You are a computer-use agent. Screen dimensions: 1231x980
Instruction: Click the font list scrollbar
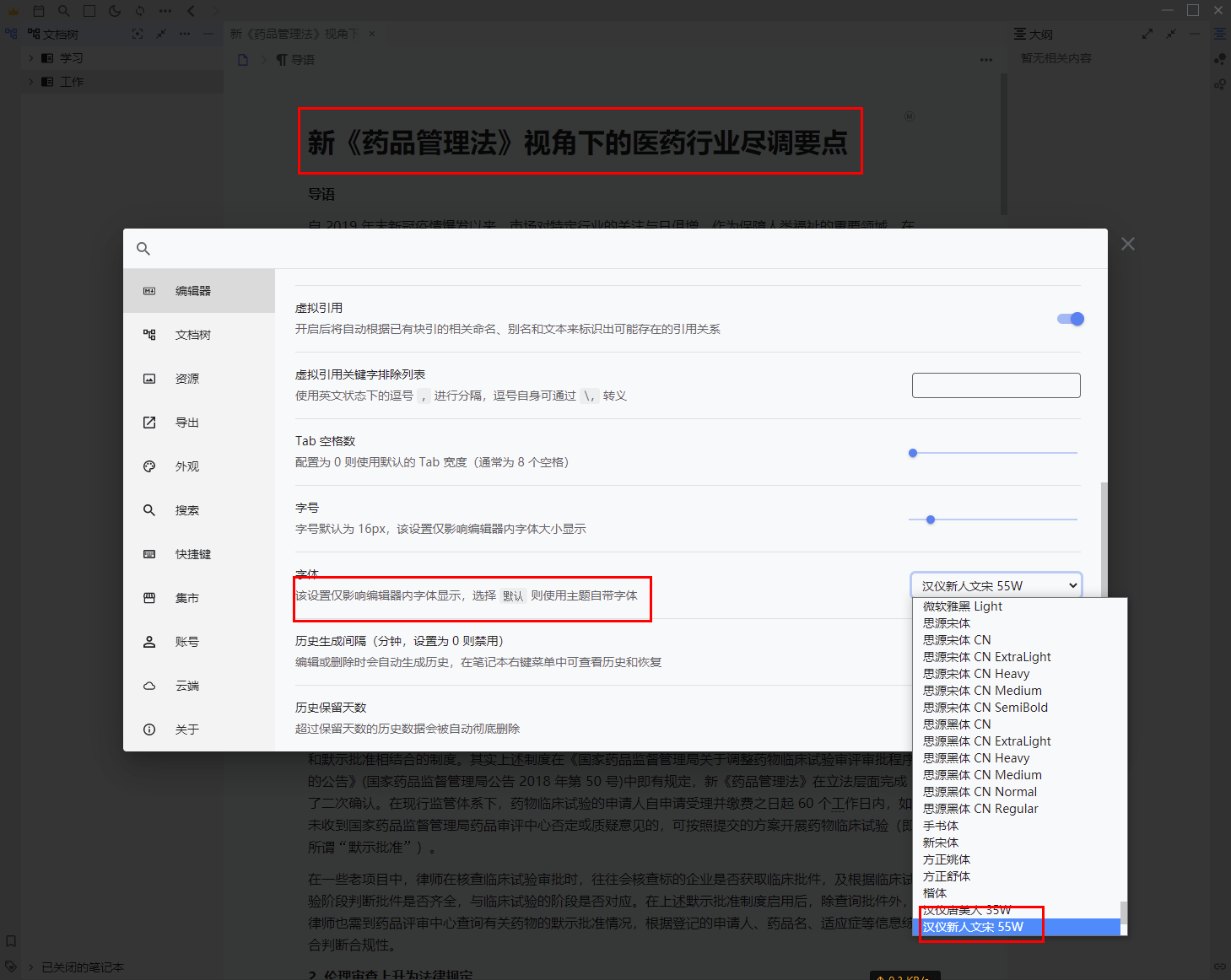[1123, 913]
